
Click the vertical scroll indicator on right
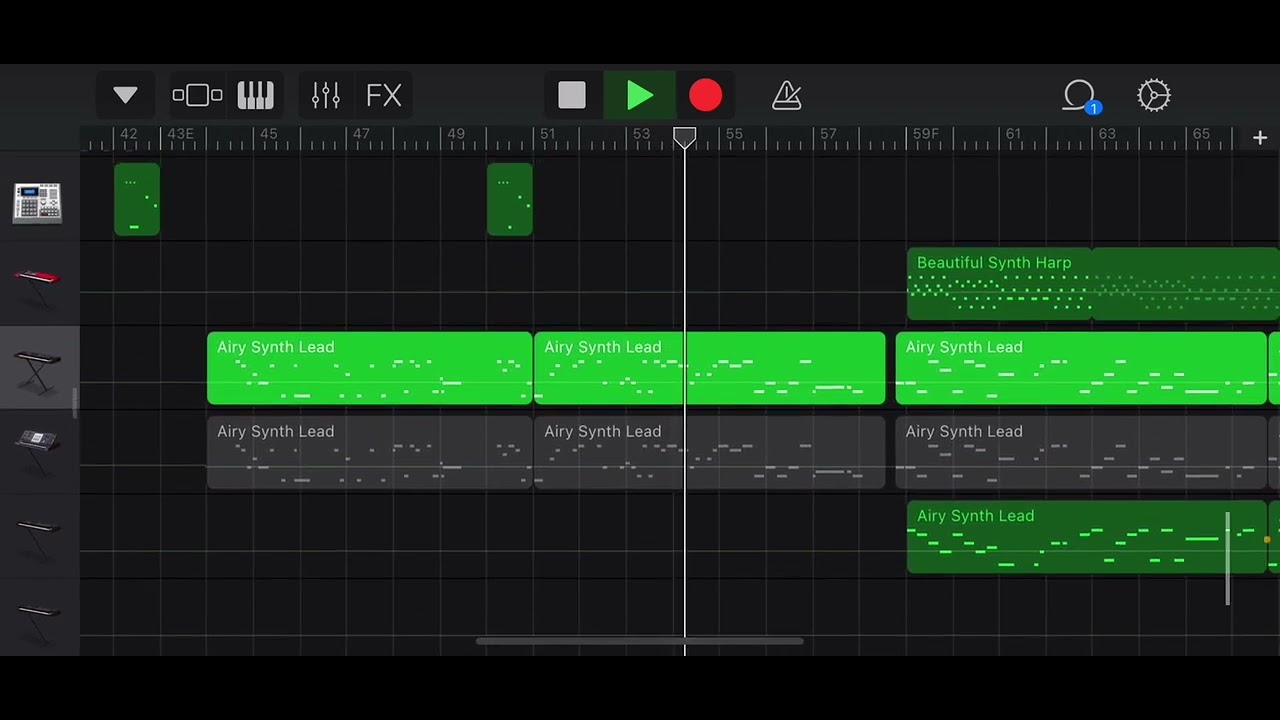1228,559
